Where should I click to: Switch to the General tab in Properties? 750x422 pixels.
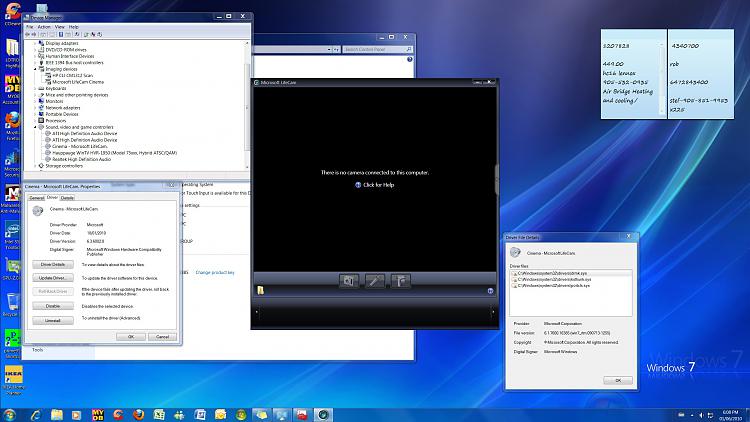(36, 198)
